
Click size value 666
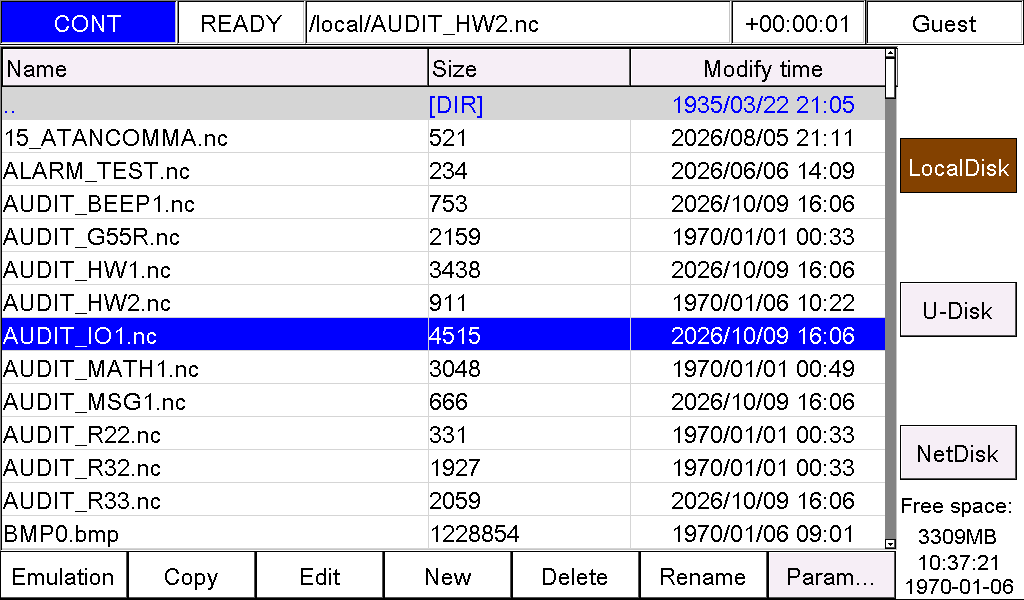pos(449,402)
